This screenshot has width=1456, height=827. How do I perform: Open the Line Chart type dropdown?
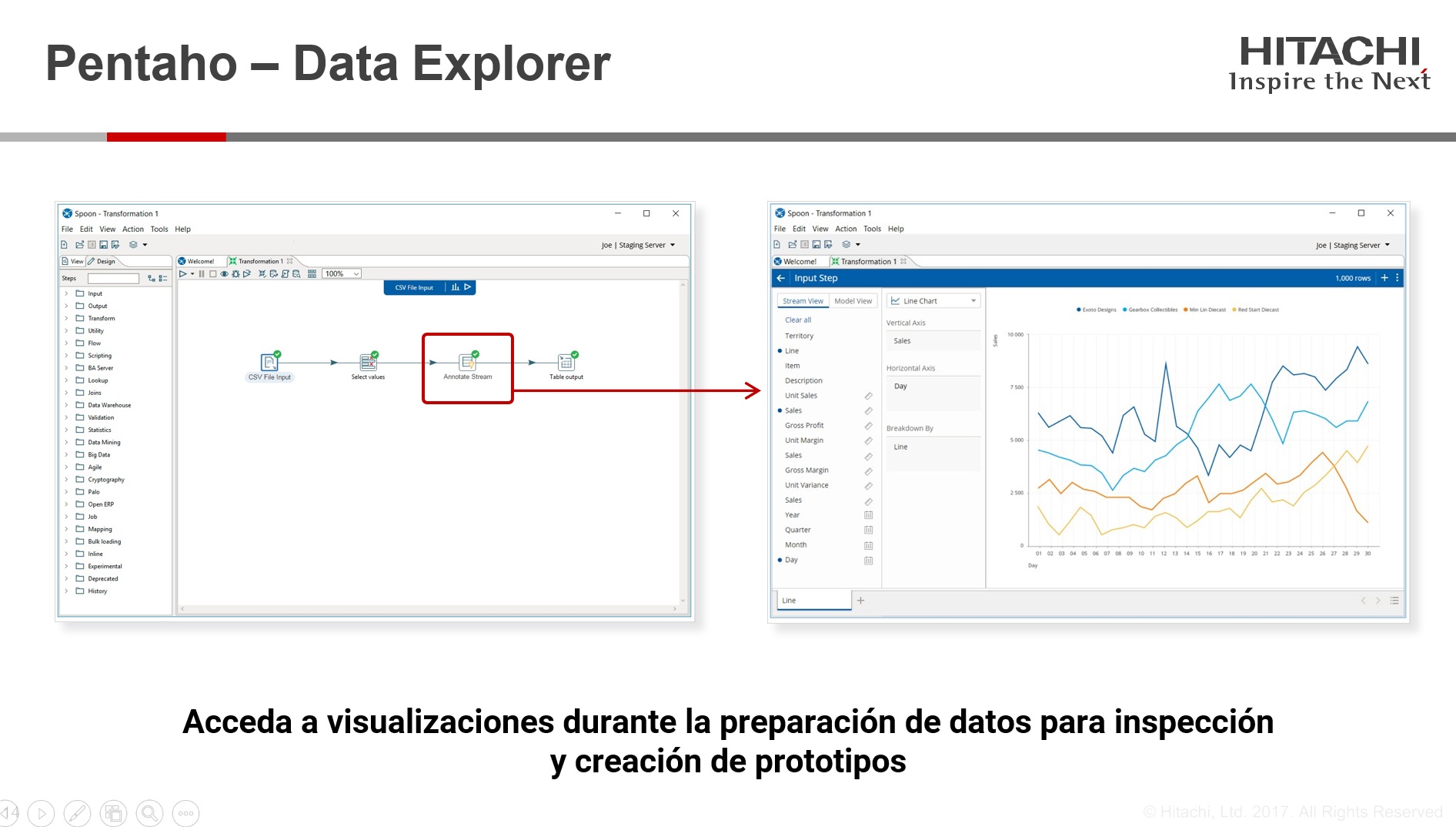pyautogui.click(x=933, y=300)
